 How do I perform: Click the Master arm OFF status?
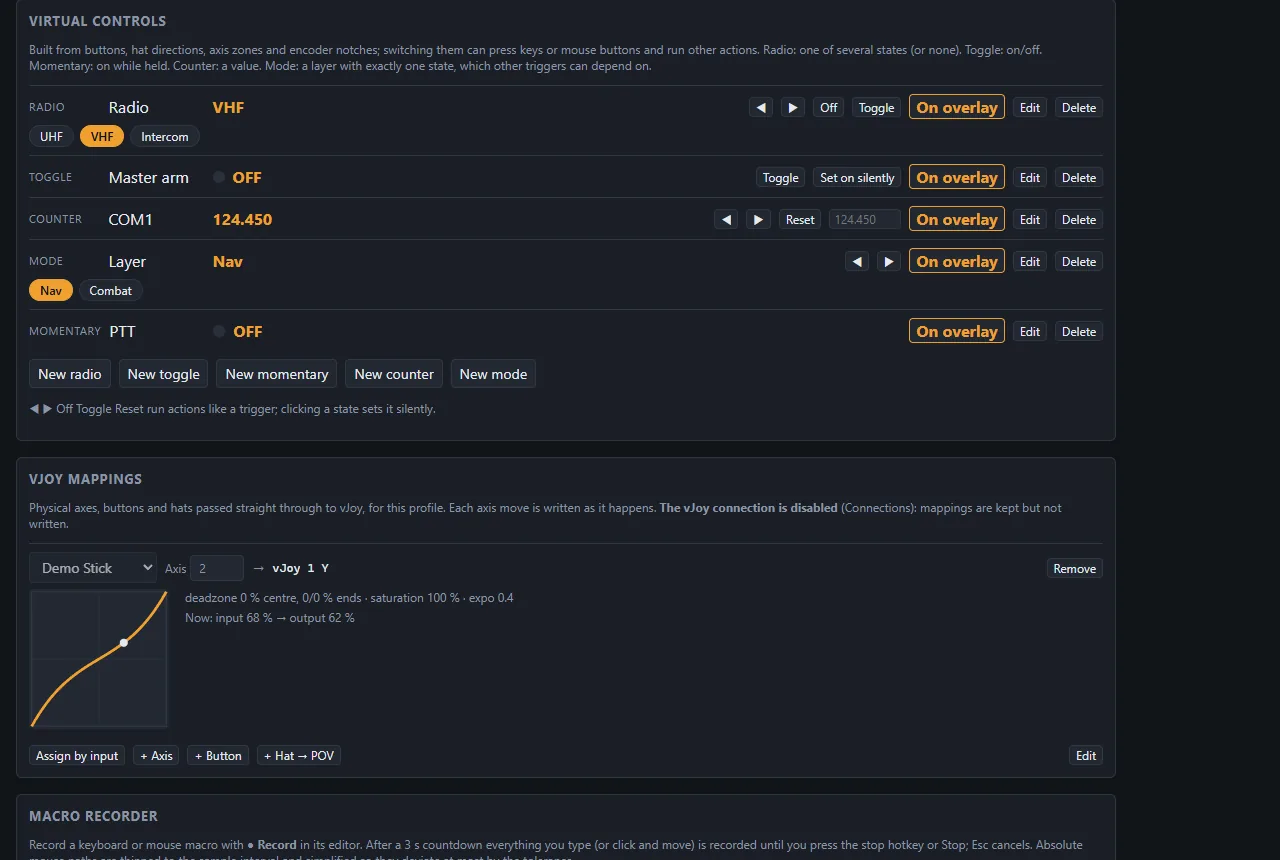(247, 177)
